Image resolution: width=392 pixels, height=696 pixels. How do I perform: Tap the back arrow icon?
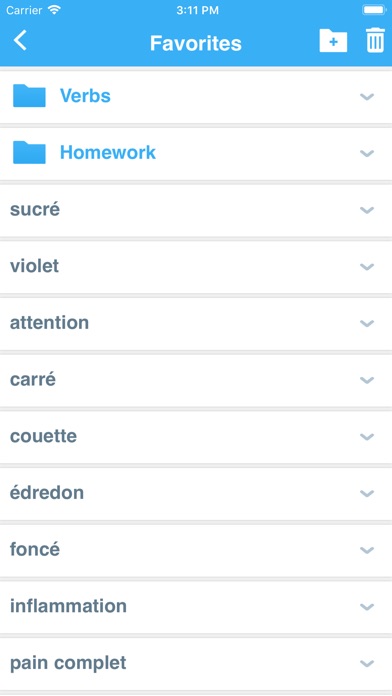(x=20, y=40)
